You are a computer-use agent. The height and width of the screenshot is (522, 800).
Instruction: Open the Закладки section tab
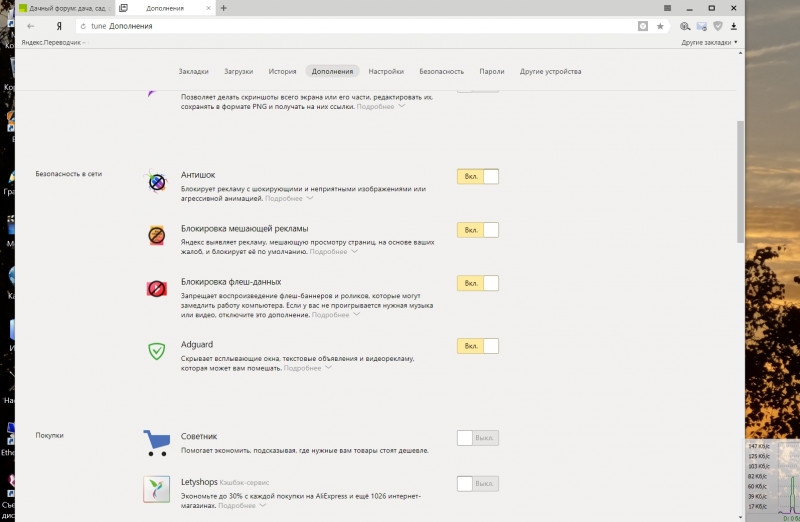[x=193, y=71]
